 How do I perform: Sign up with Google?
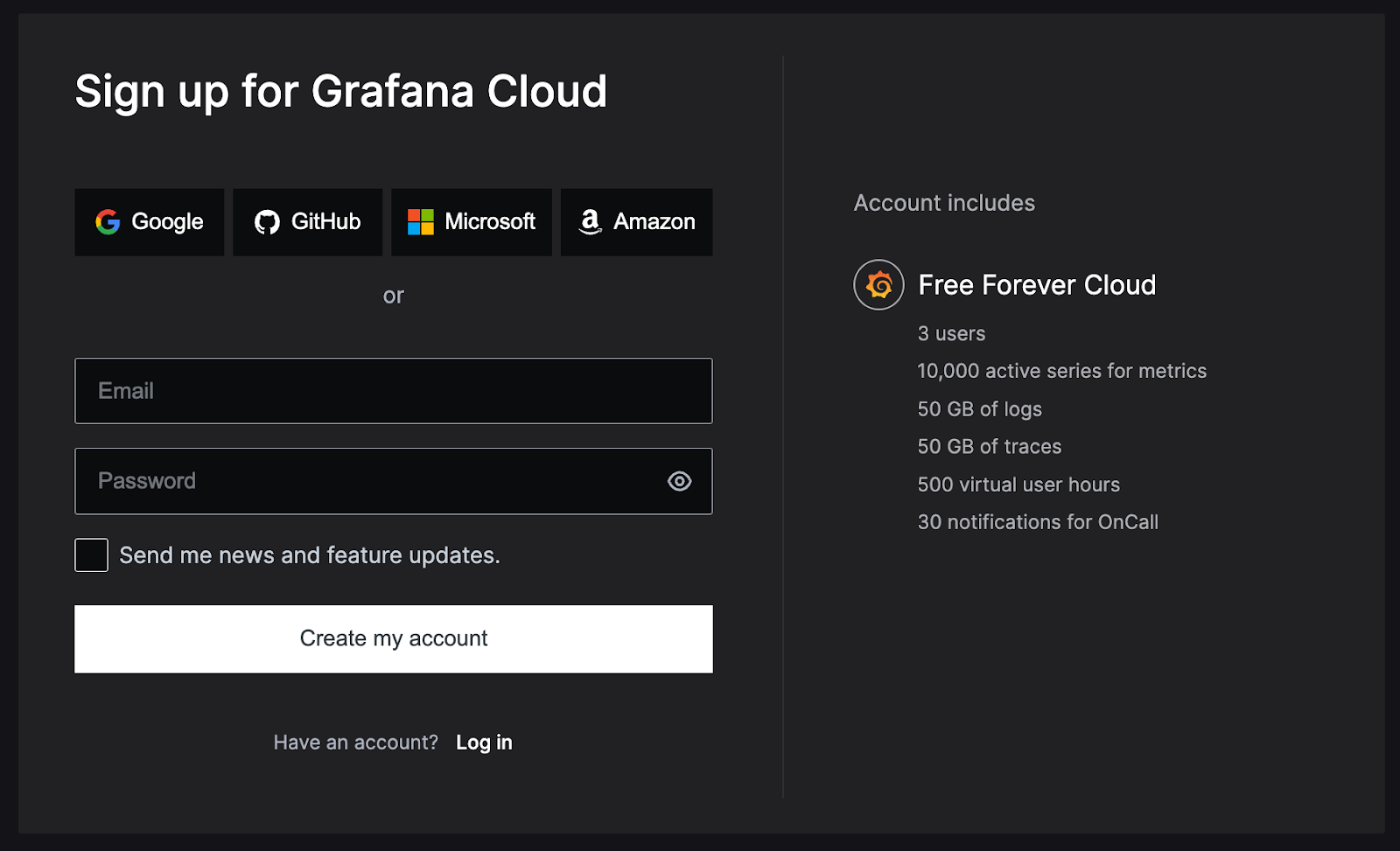tap(149, 222)
